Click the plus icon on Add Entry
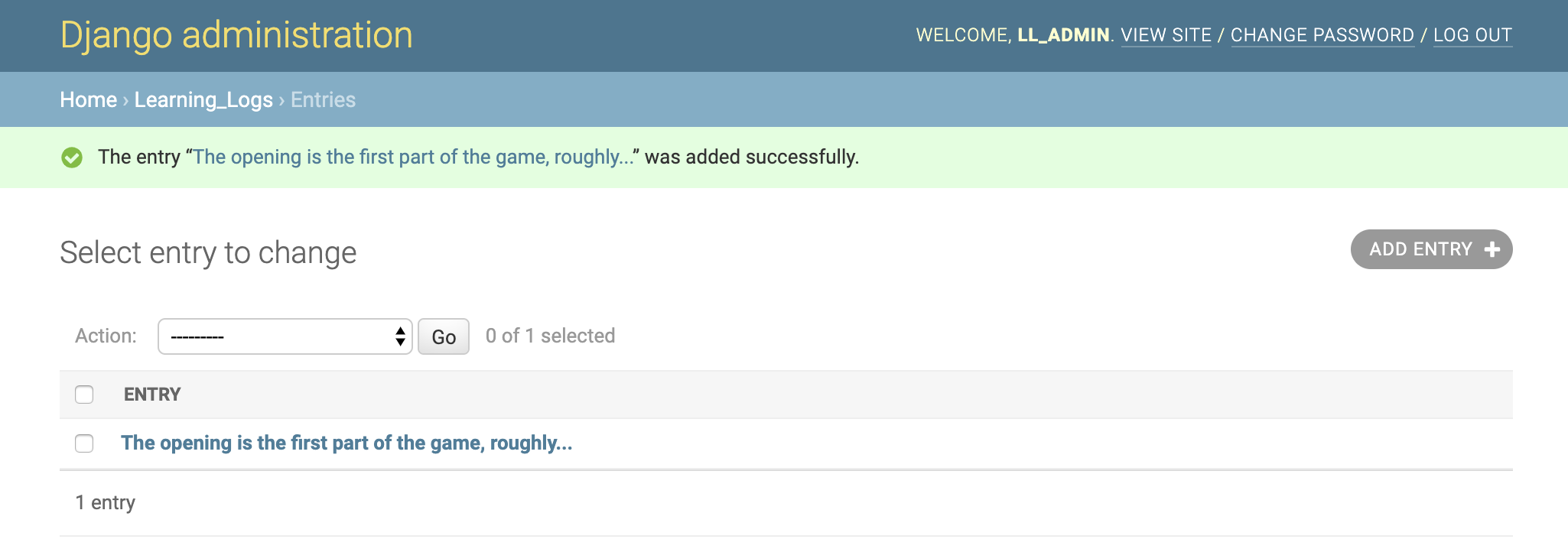The height and width of the screenshot is (549, 1568). pos(1492,249)
